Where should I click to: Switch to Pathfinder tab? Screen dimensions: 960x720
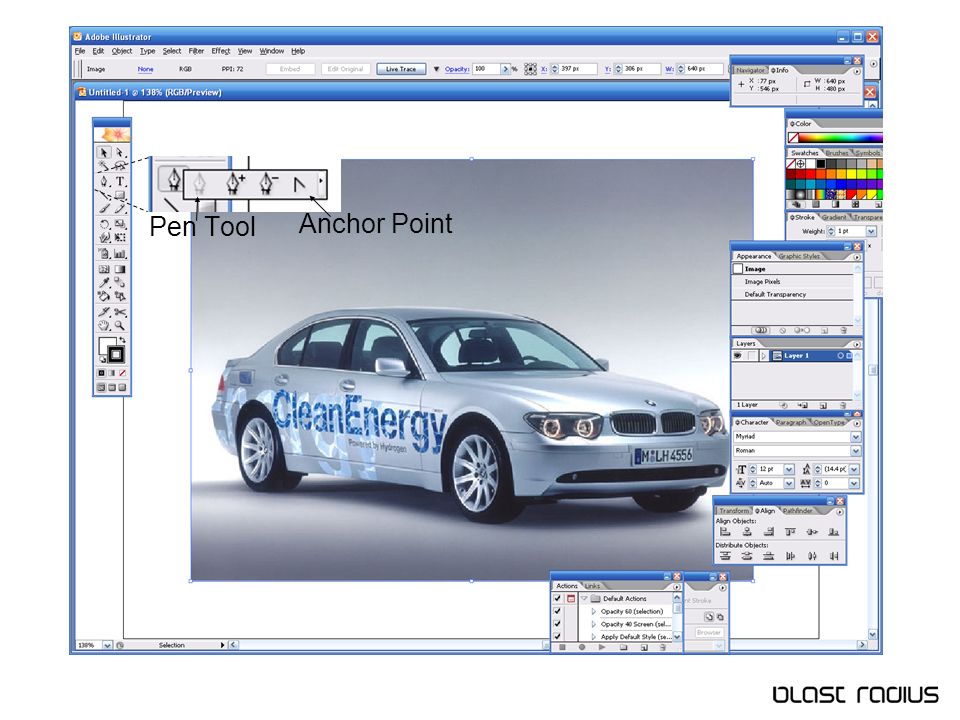tap(797, 511)
